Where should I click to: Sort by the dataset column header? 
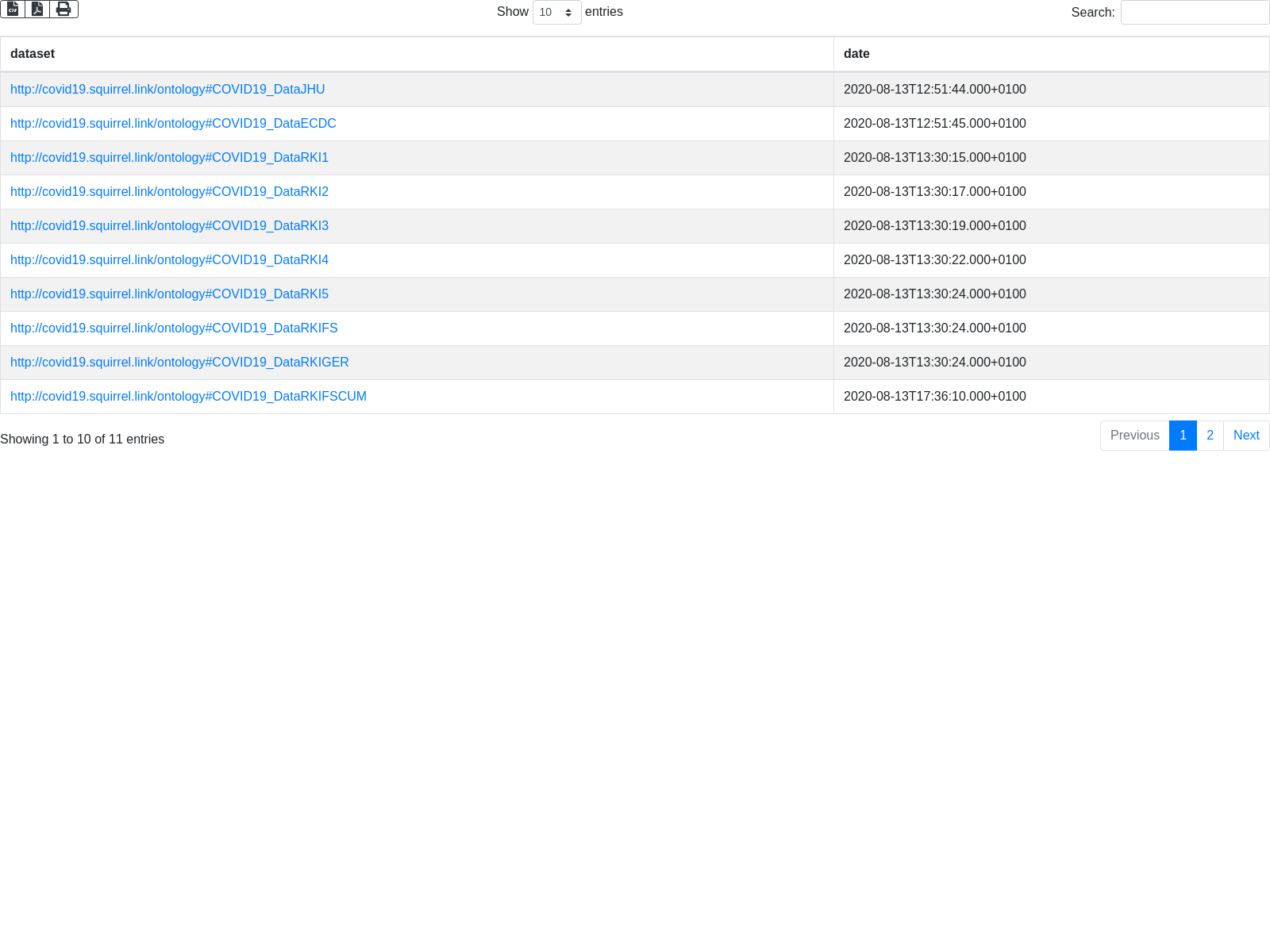tap(33, 54)
